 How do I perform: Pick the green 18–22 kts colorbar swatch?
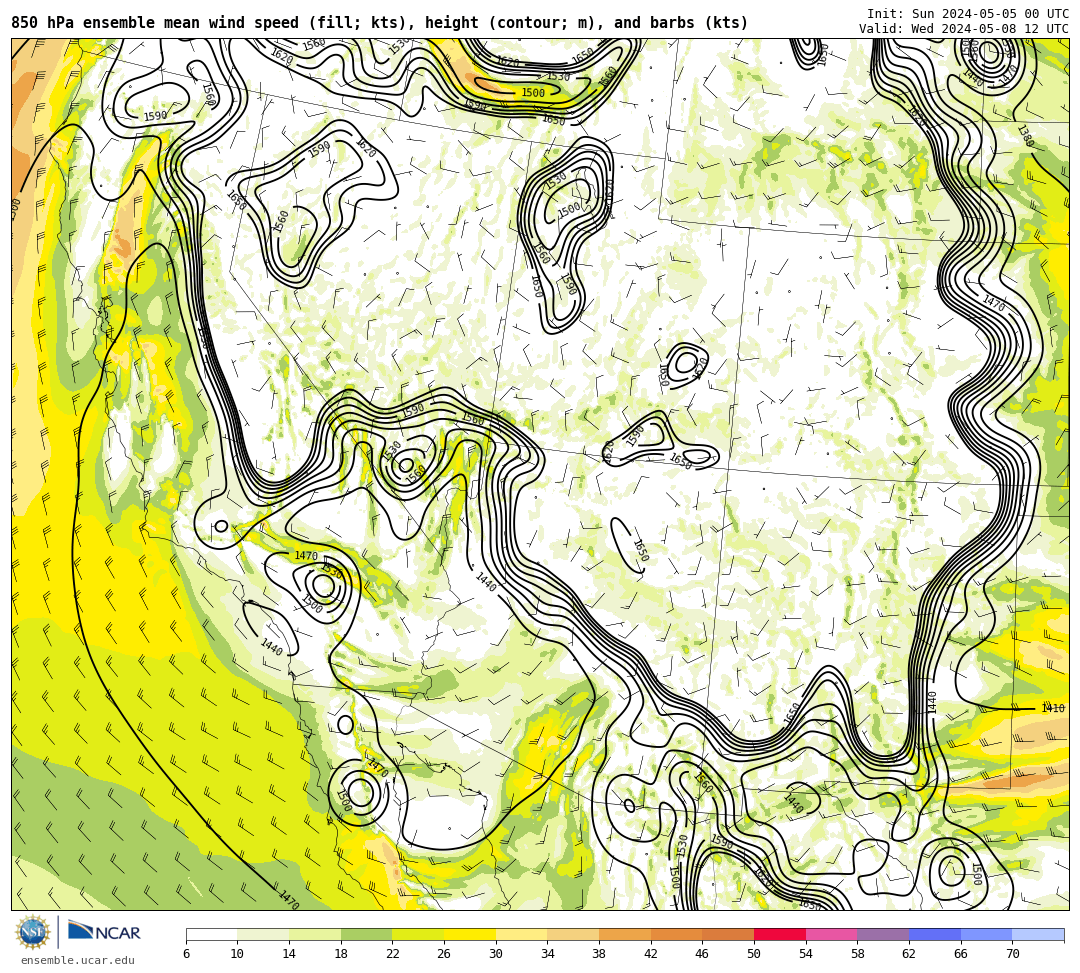tap(366, 934)
